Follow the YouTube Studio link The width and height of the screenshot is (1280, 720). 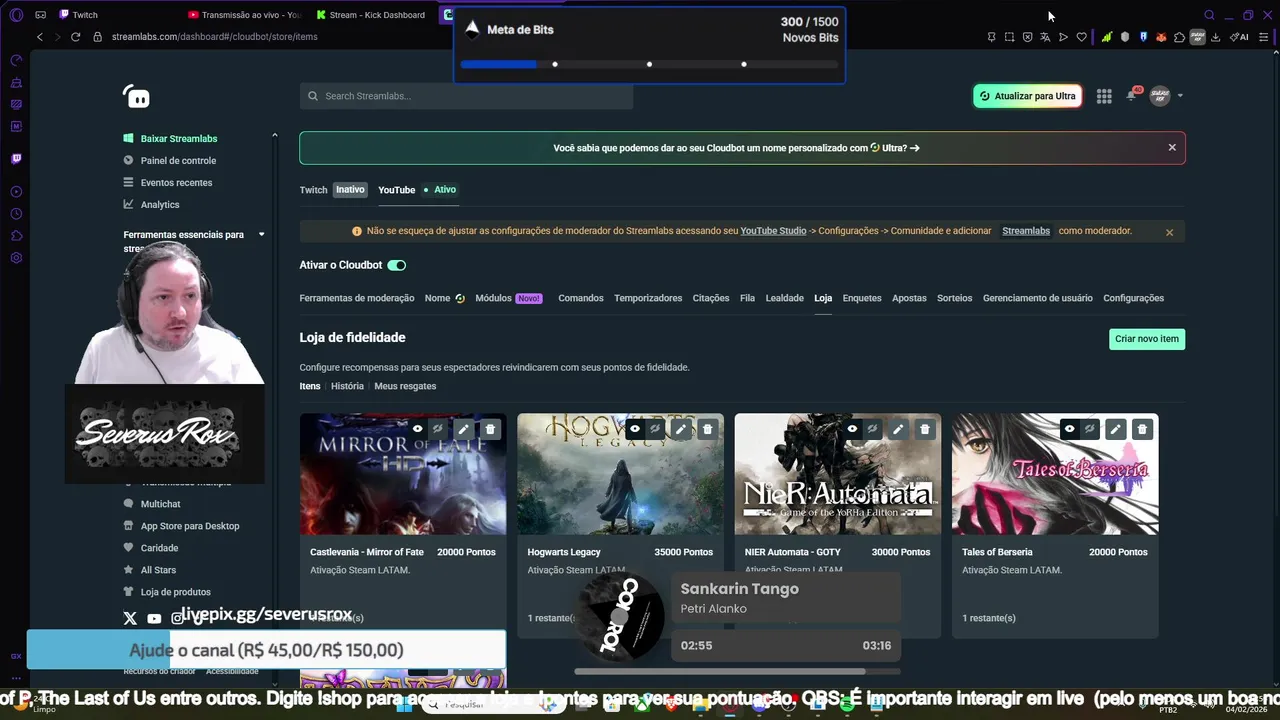773,231
